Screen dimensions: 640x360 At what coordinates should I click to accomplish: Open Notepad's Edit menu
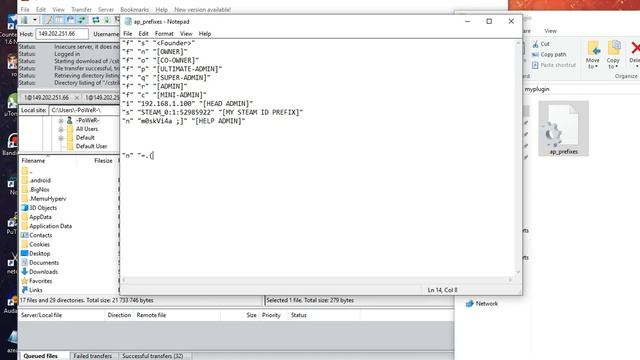click(x=143, y=33)
